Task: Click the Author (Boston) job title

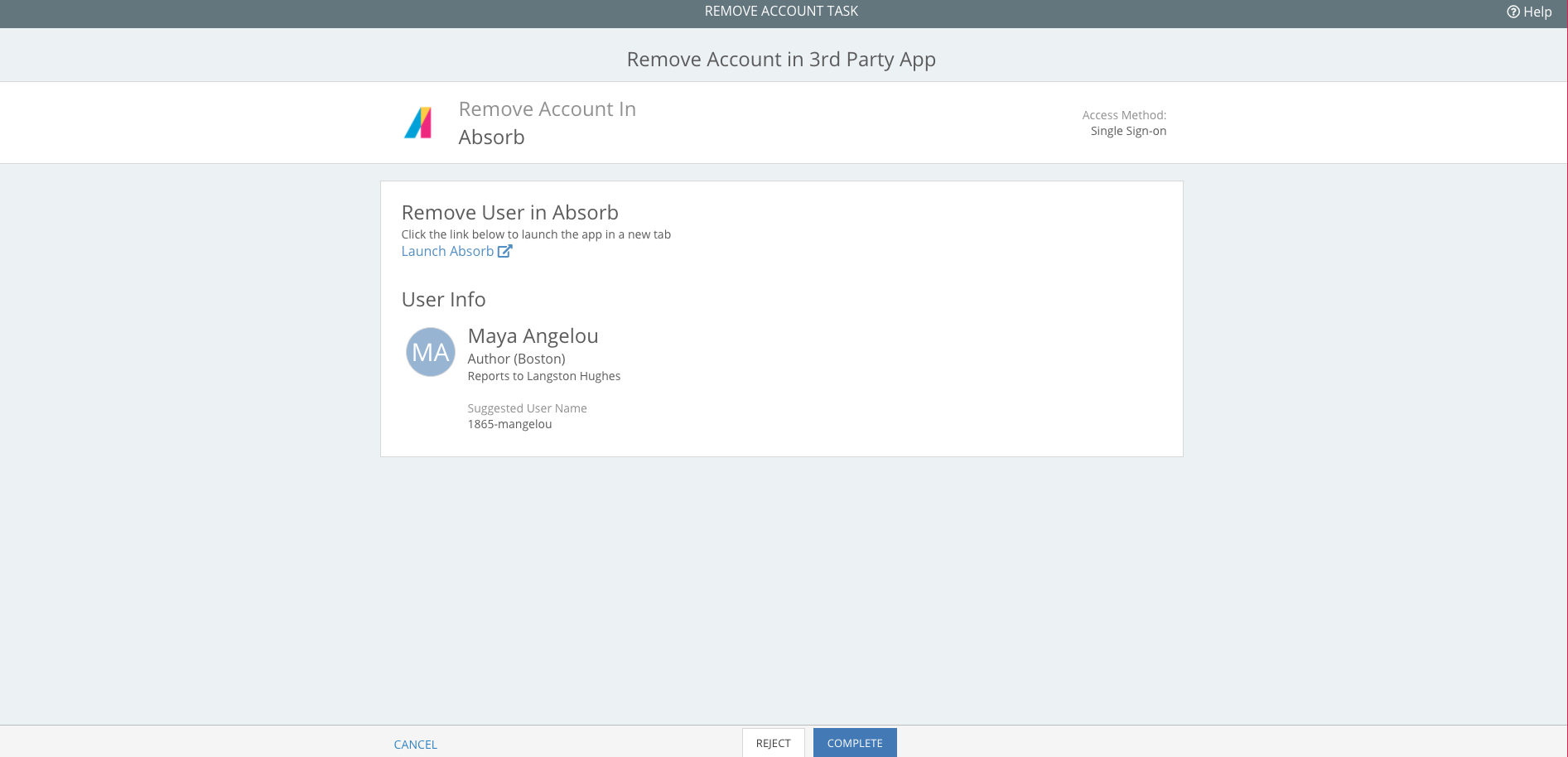Action: click(x=516, y=359)
